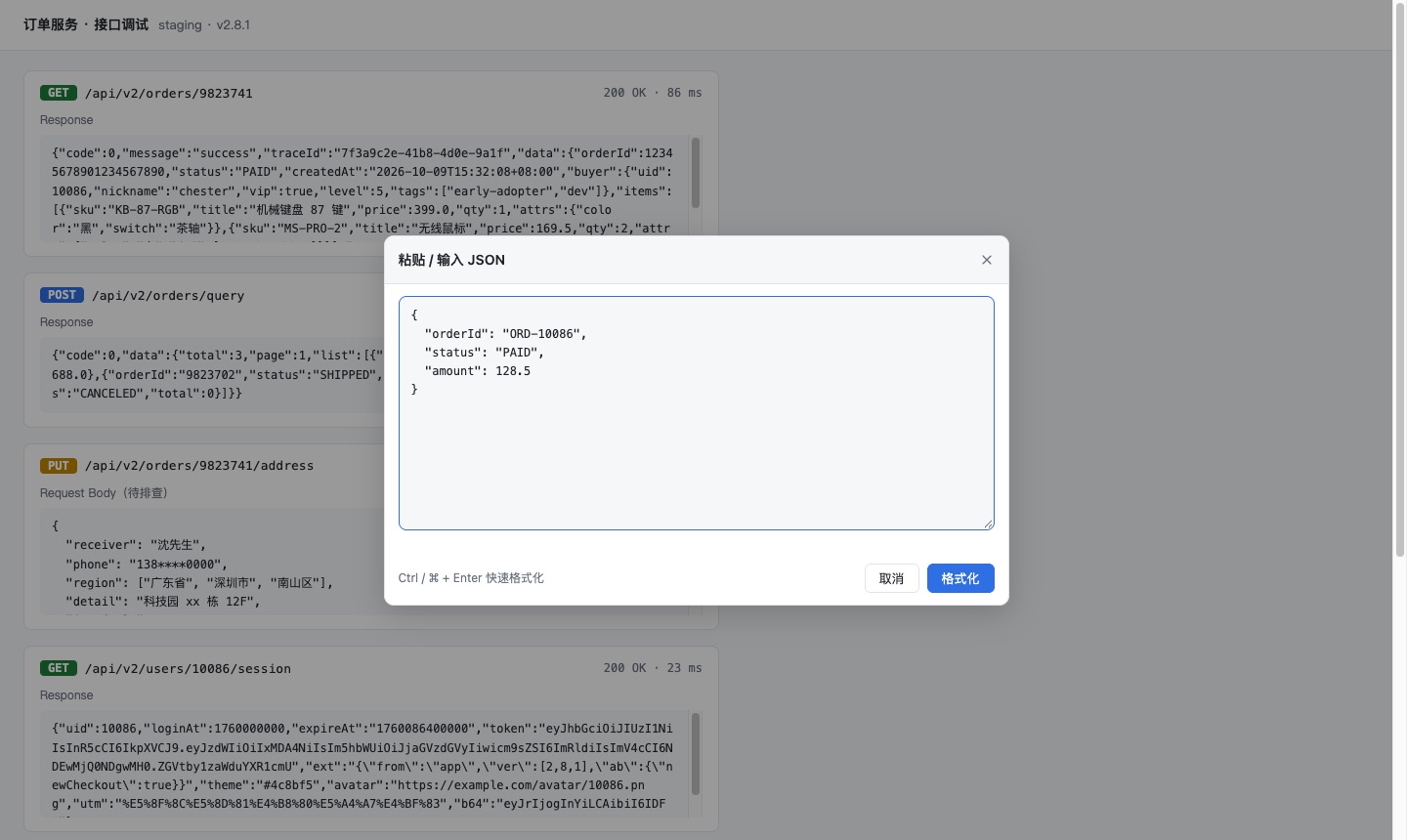Click the 取消 button
The height and width of the screenshot is (840, 1407).
point(891,578)
